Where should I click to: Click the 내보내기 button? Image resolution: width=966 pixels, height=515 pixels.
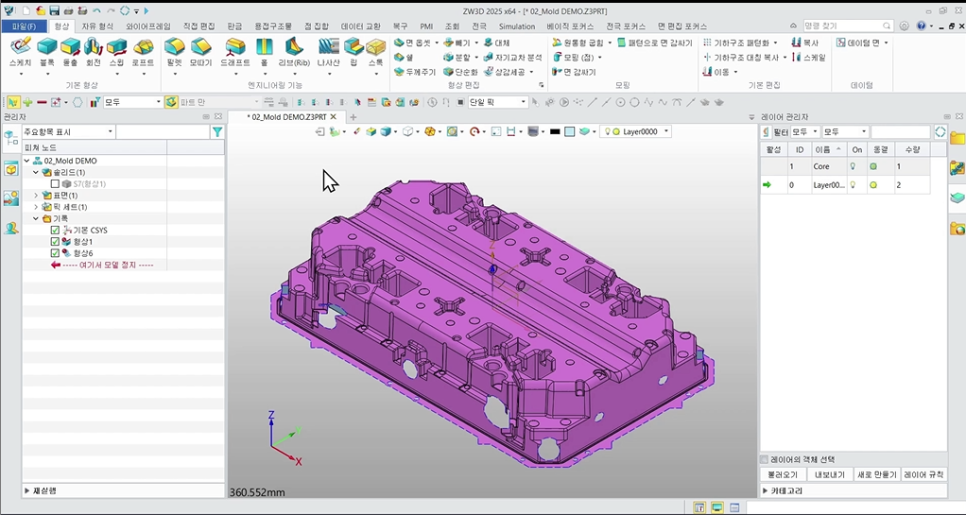[x=830, y=475]
